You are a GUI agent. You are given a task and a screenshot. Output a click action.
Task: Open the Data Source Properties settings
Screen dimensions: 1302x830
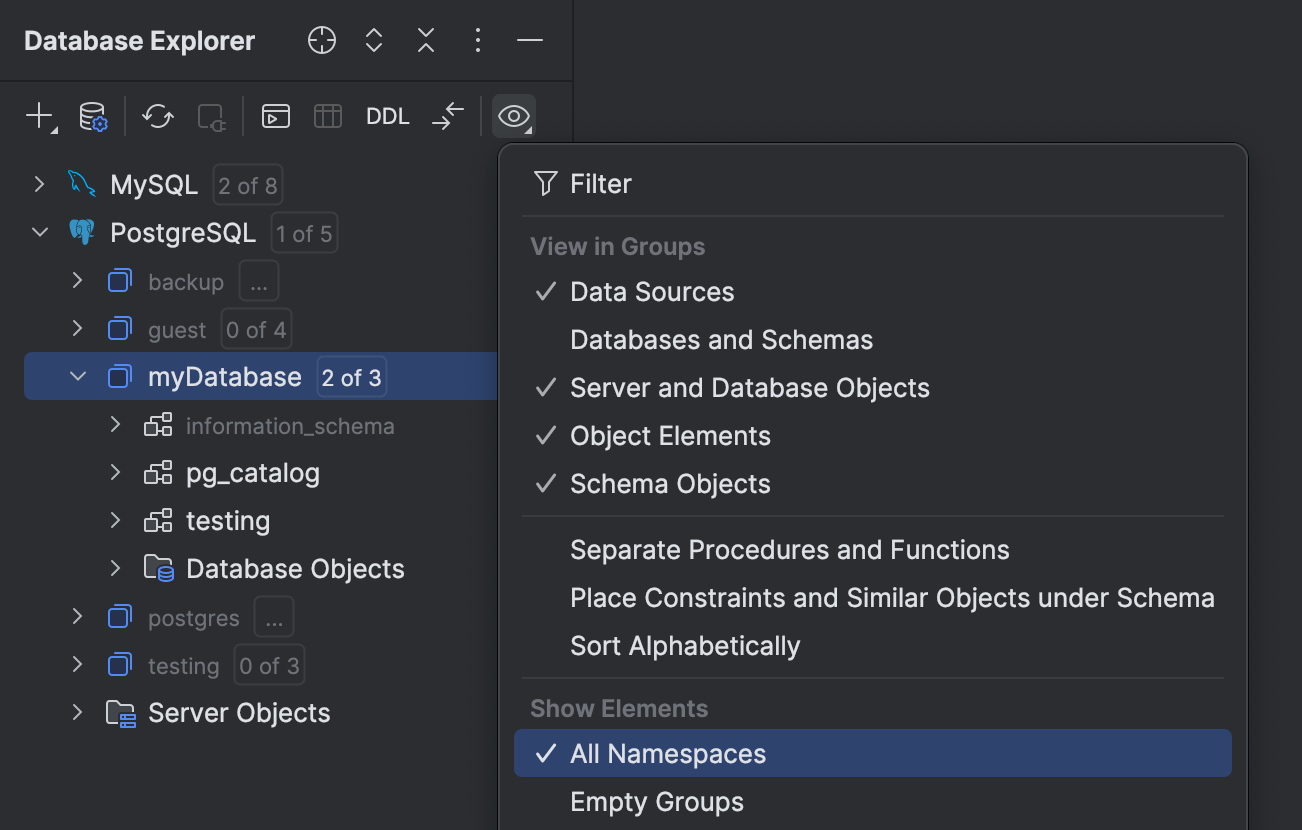(90, 116)
